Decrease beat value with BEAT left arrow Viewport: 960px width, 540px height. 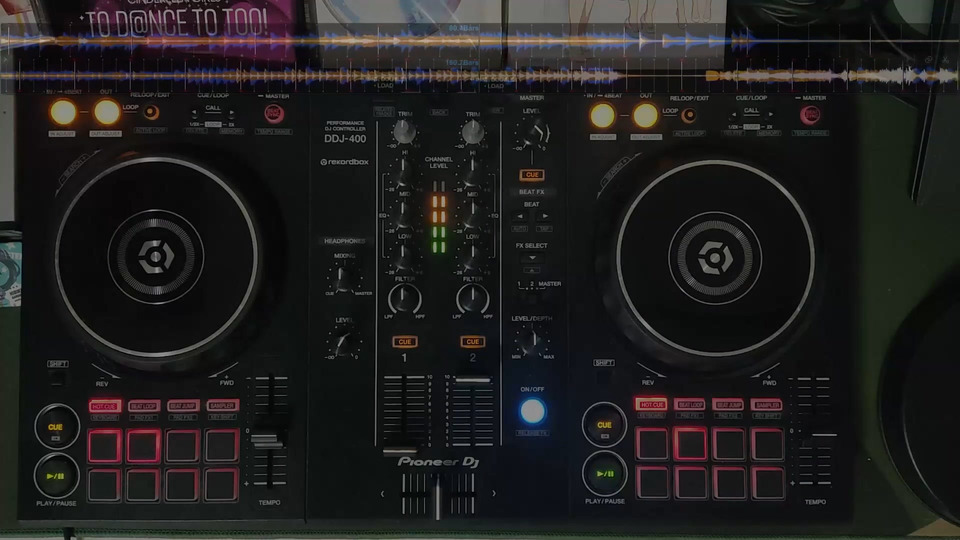520,216
